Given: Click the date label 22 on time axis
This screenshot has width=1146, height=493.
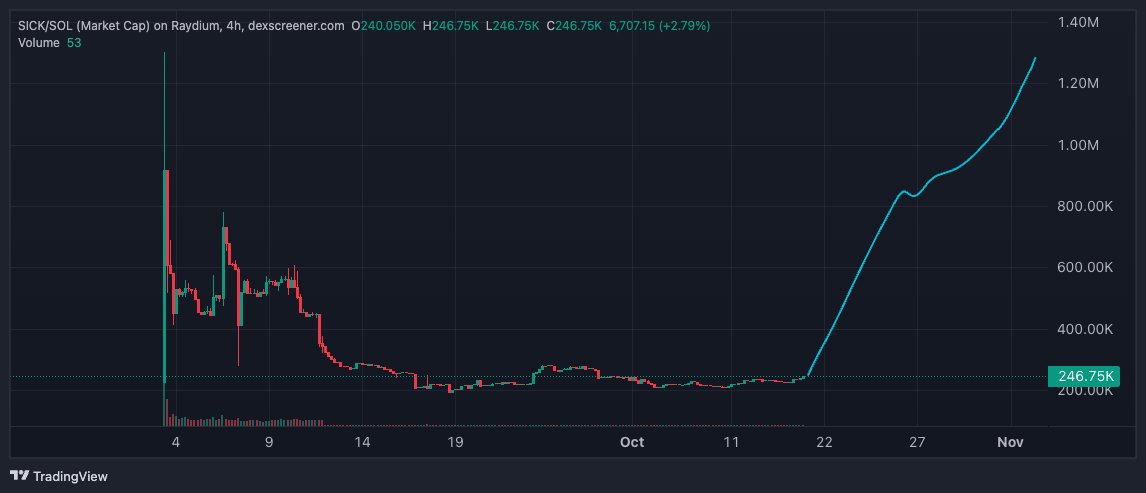Looking at the screenshot, I should (x=824, y=442).
